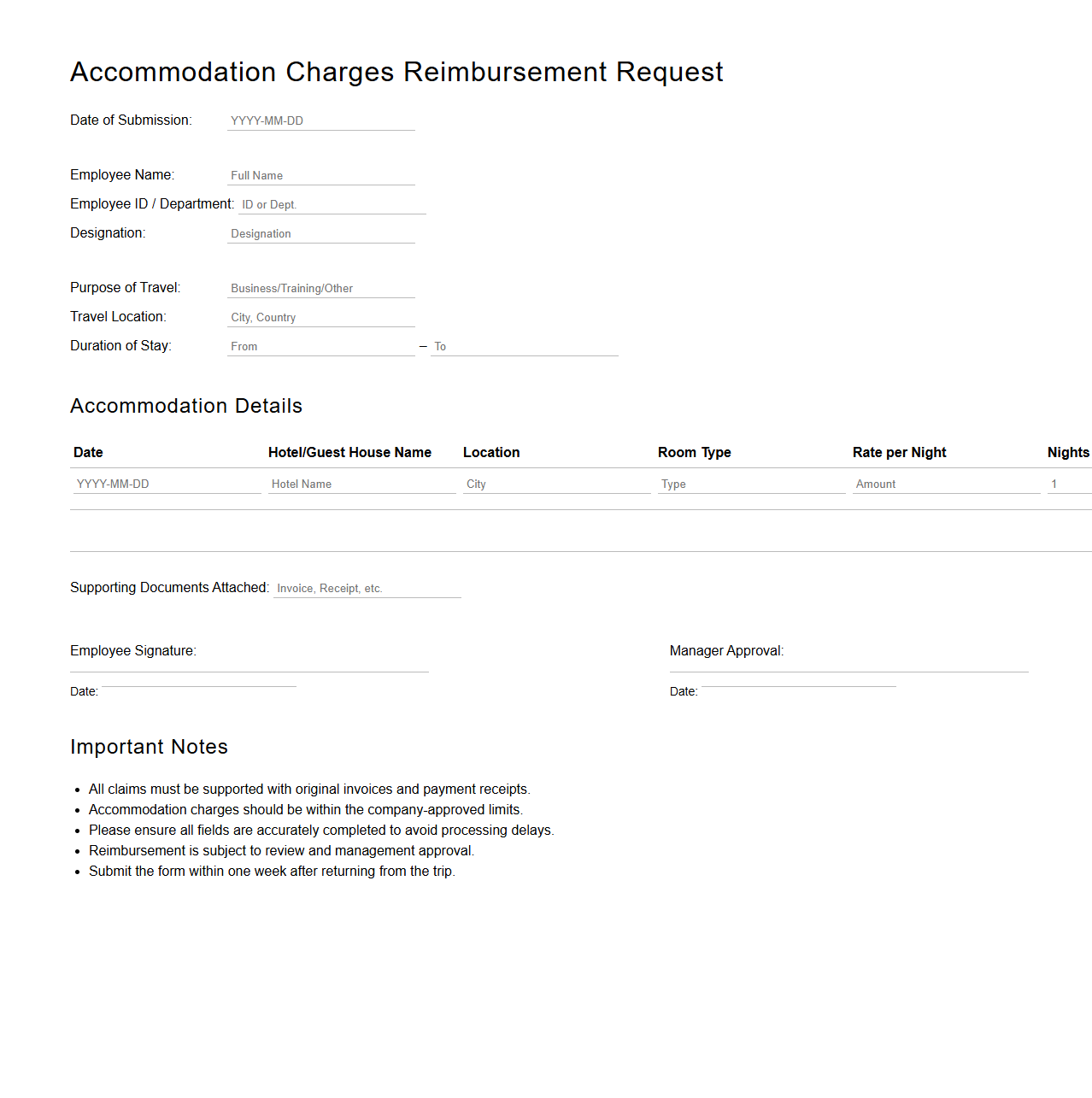Click the Travel Location input field
The height and width of the screenshot is (1098, 1092).
320,317
